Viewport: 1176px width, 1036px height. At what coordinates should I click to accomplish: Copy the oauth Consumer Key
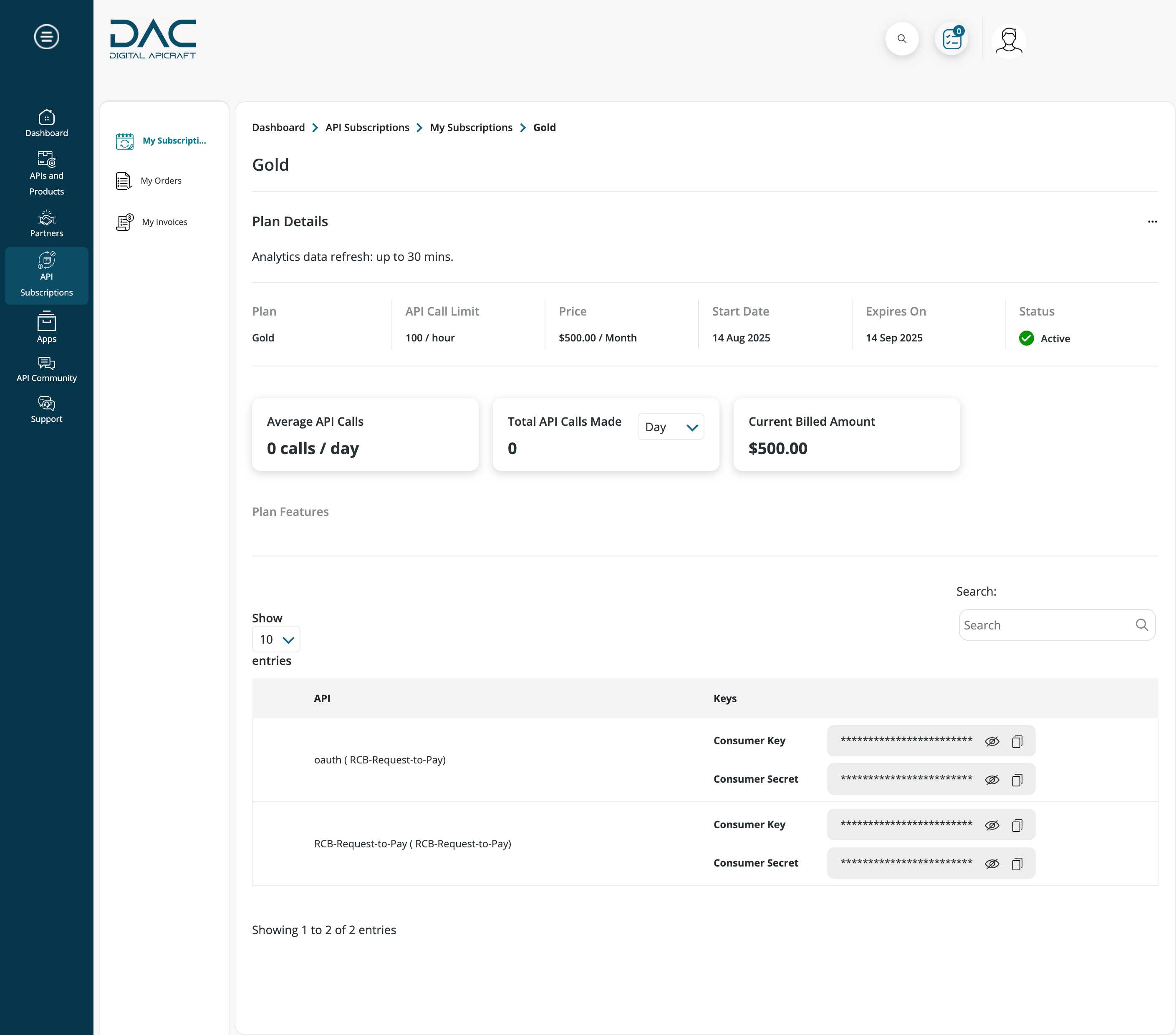tap(1017, 741)
